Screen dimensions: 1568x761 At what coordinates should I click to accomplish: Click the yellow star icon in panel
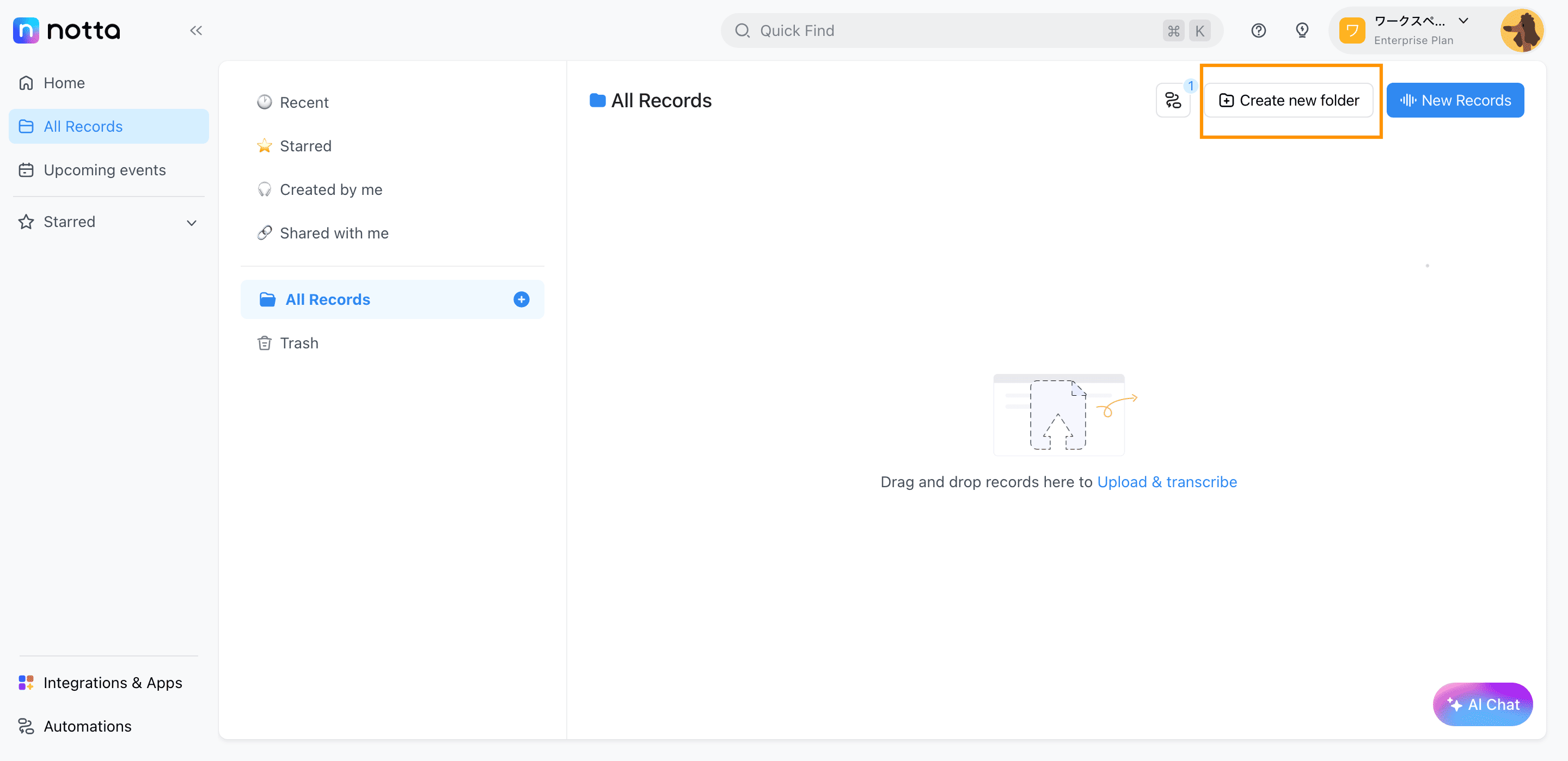[x=264, y=146]
